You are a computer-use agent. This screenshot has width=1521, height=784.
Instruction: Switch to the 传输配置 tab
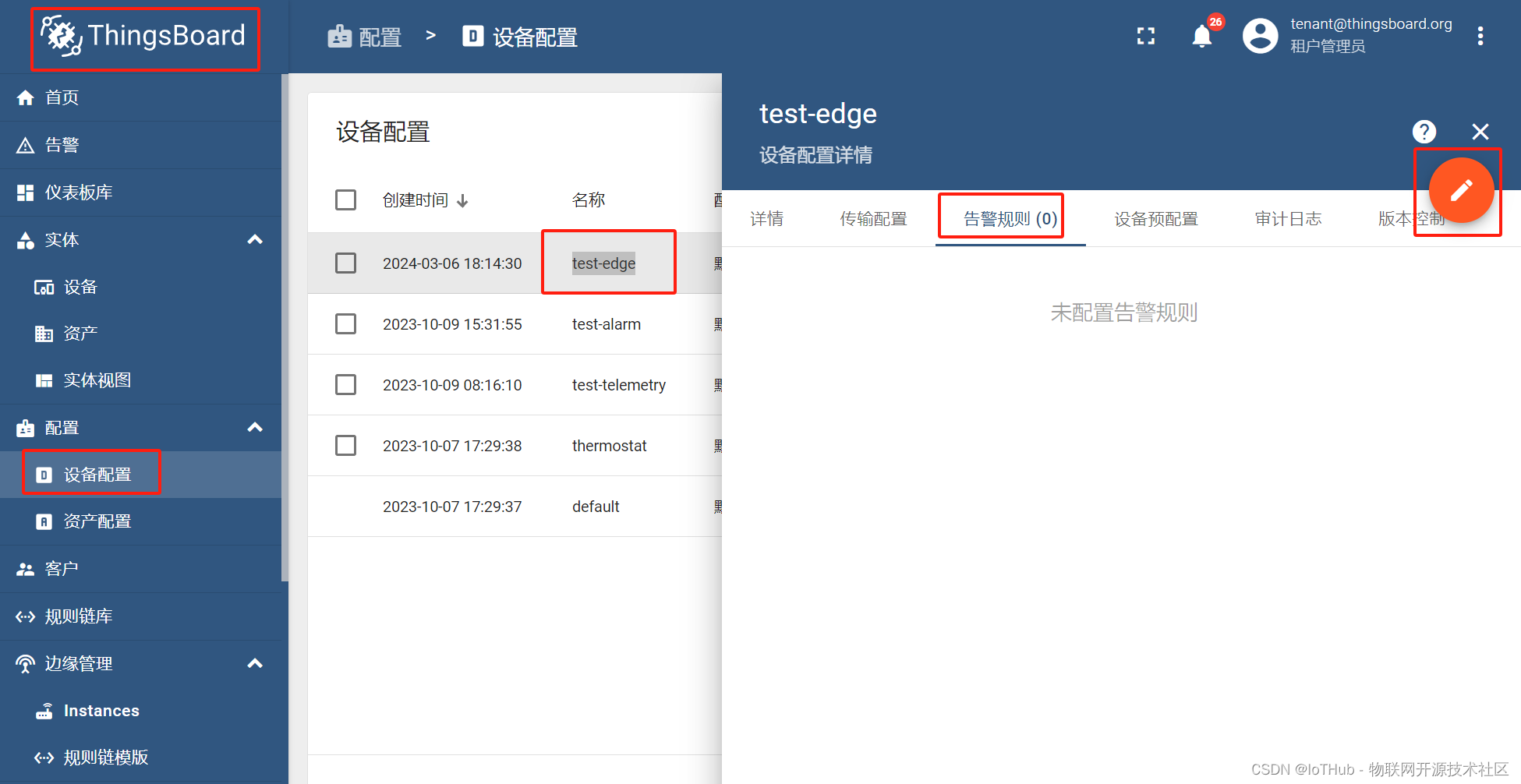click(873, 219)
